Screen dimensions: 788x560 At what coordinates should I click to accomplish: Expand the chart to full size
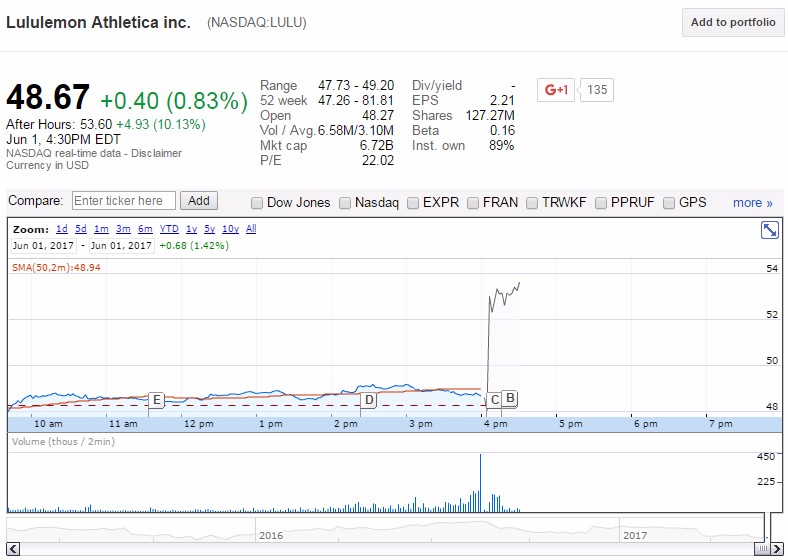[x=769, y=230]
